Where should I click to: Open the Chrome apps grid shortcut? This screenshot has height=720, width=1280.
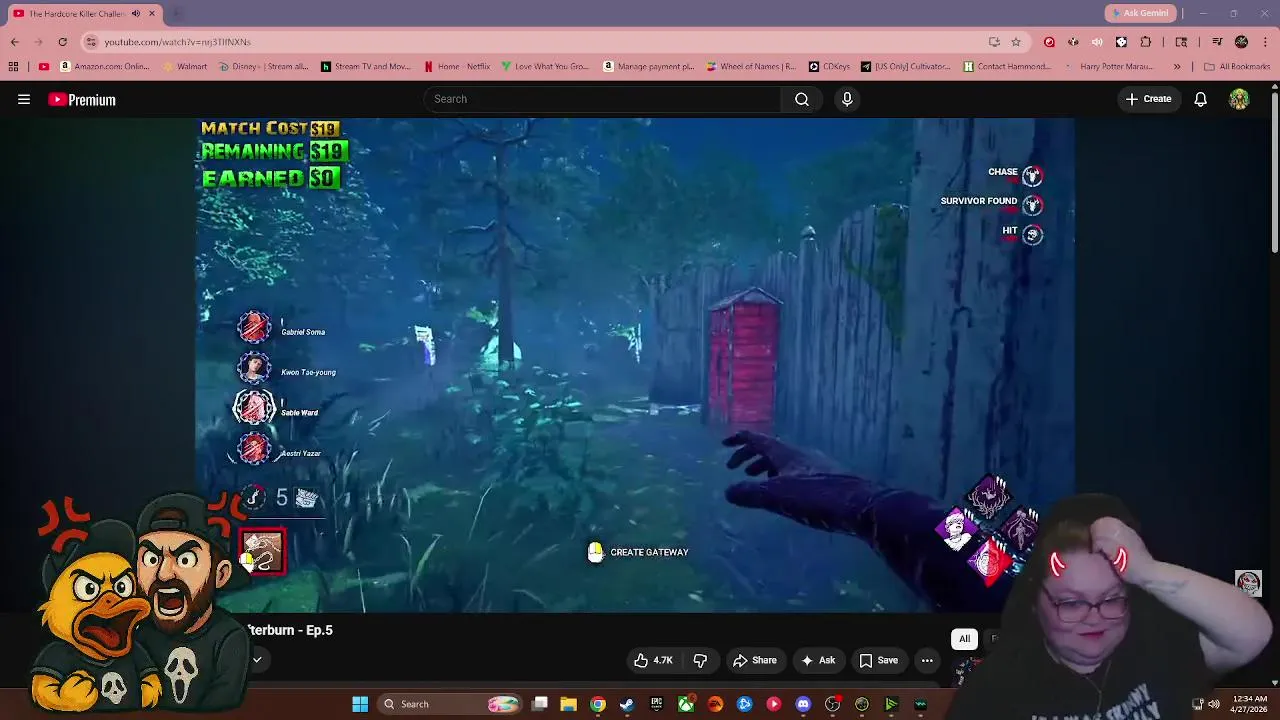[13, 67]
